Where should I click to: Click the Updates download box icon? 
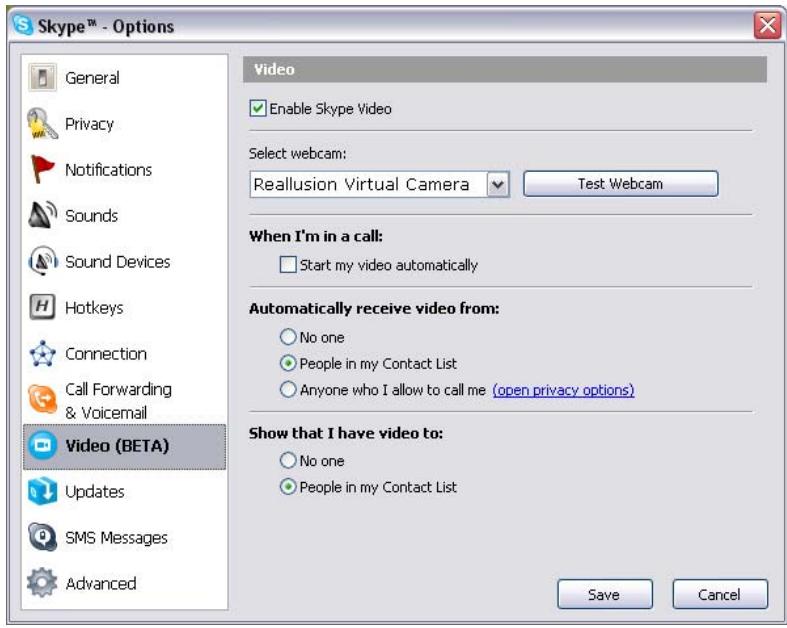coord(42,491)
